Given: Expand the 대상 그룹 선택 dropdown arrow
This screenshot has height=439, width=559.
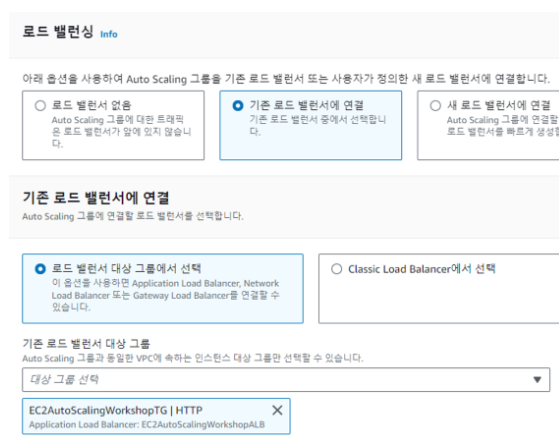Looking at the screenshot, I should tap(537, 380).
